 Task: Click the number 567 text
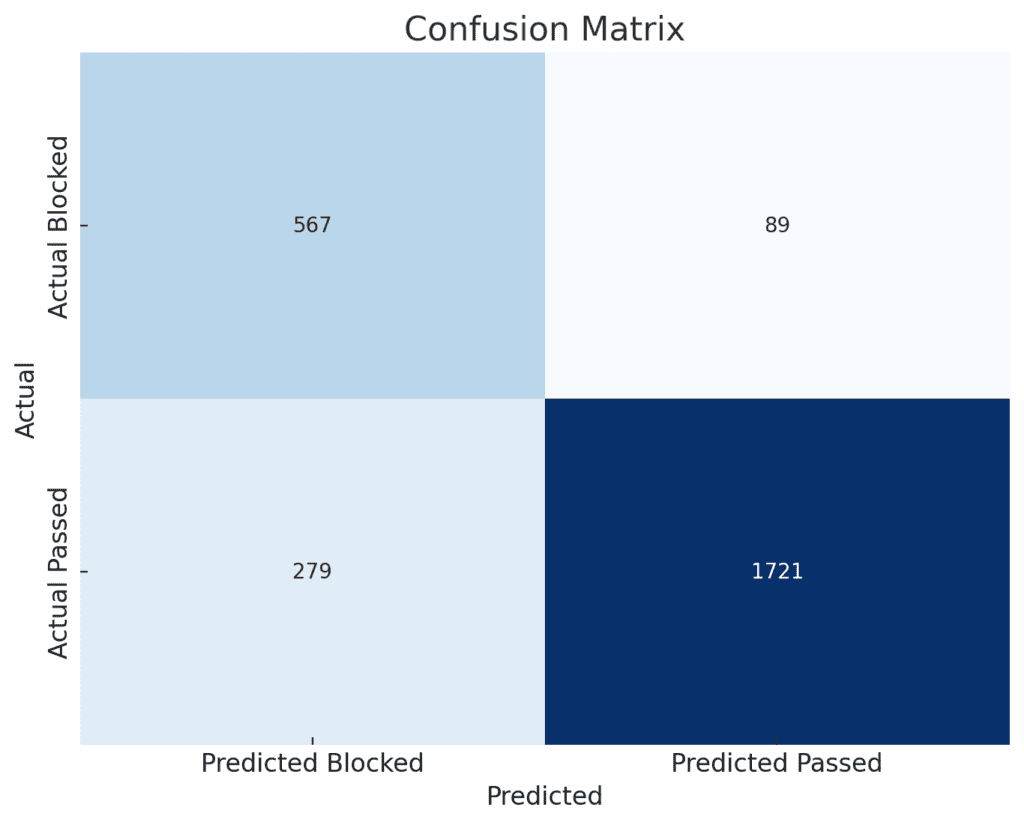tap(312, 225)
